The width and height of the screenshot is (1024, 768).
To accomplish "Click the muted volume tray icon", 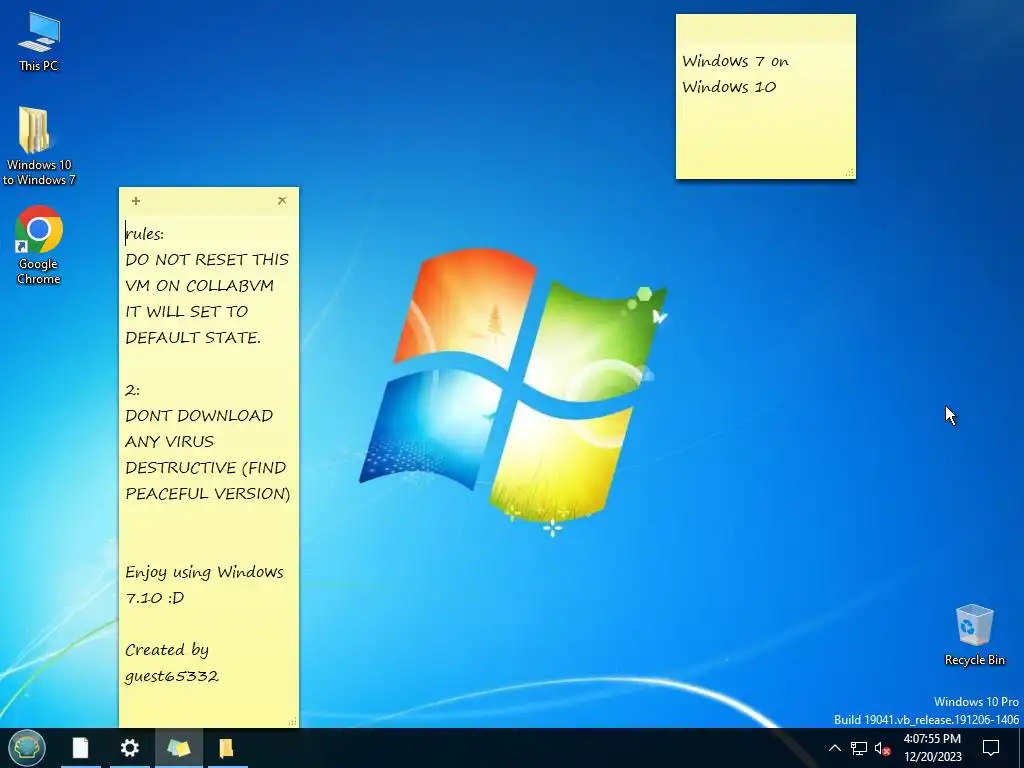I will (882, 748).
